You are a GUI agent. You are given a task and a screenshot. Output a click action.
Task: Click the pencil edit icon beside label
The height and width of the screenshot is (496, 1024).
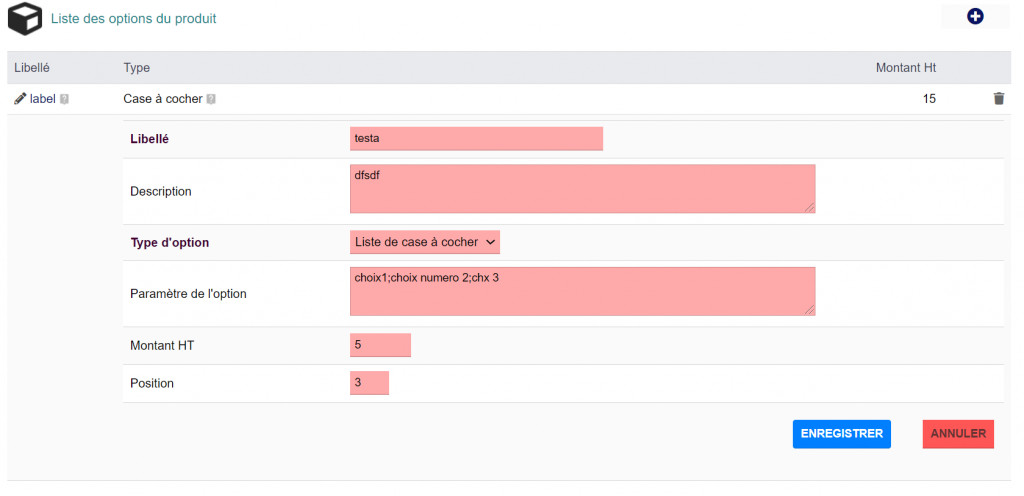[20, 99]
